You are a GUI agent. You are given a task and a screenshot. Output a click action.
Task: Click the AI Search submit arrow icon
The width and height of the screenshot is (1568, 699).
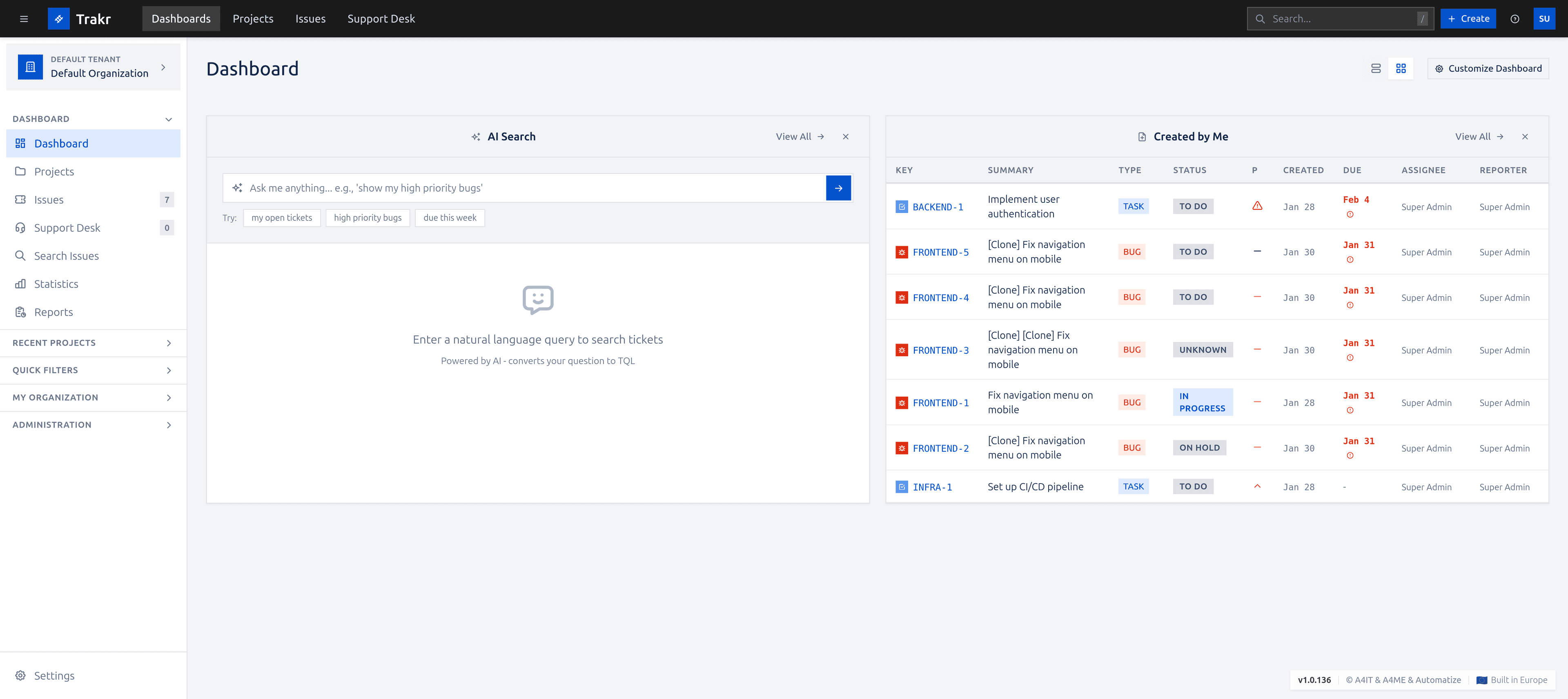[x=839, y=188]
